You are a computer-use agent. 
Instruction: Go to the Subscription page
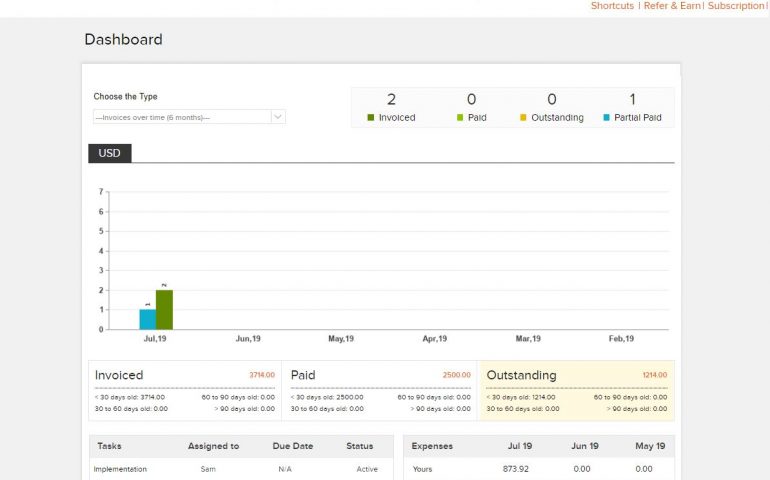[735, 6]
